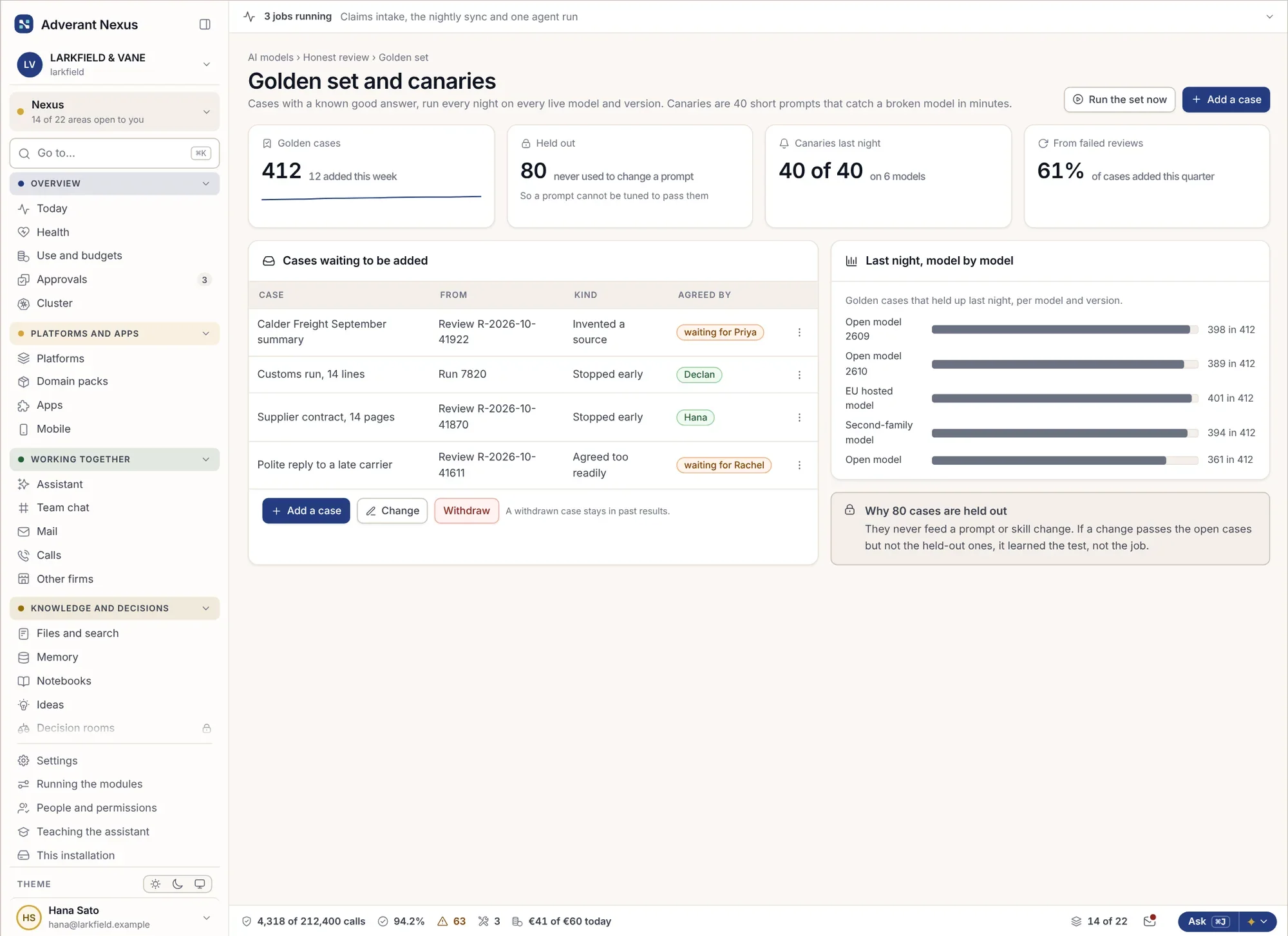Click the EU hosted model result bar
The width and height of the screenshot is (1288, 936).
(1065, 398)
